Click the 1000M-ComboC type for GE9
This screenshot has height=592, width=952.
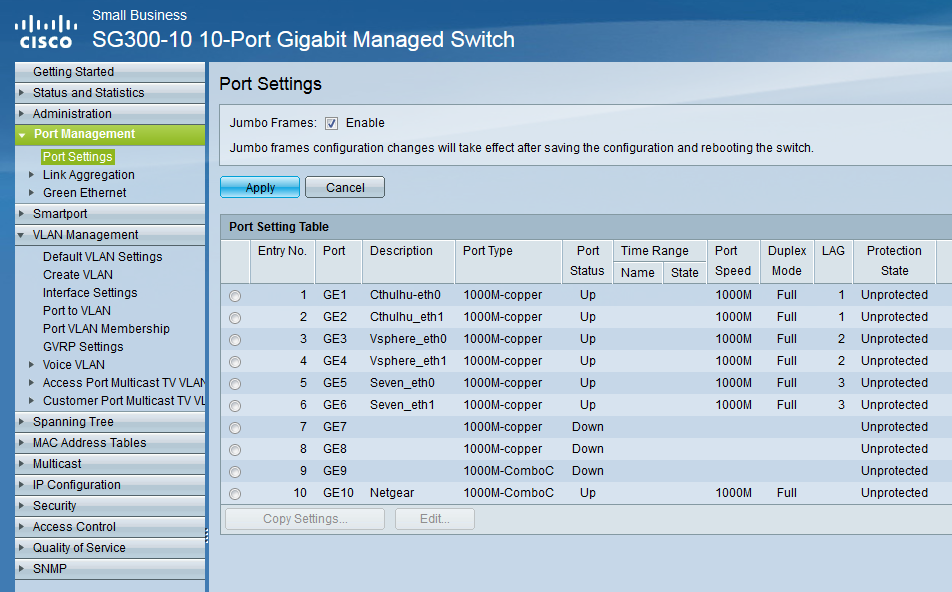pos(509,471)
